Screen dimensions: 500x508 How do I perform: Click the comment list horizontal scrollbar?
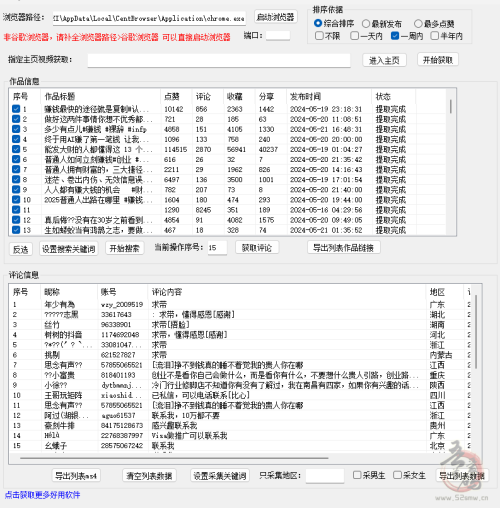174,458
